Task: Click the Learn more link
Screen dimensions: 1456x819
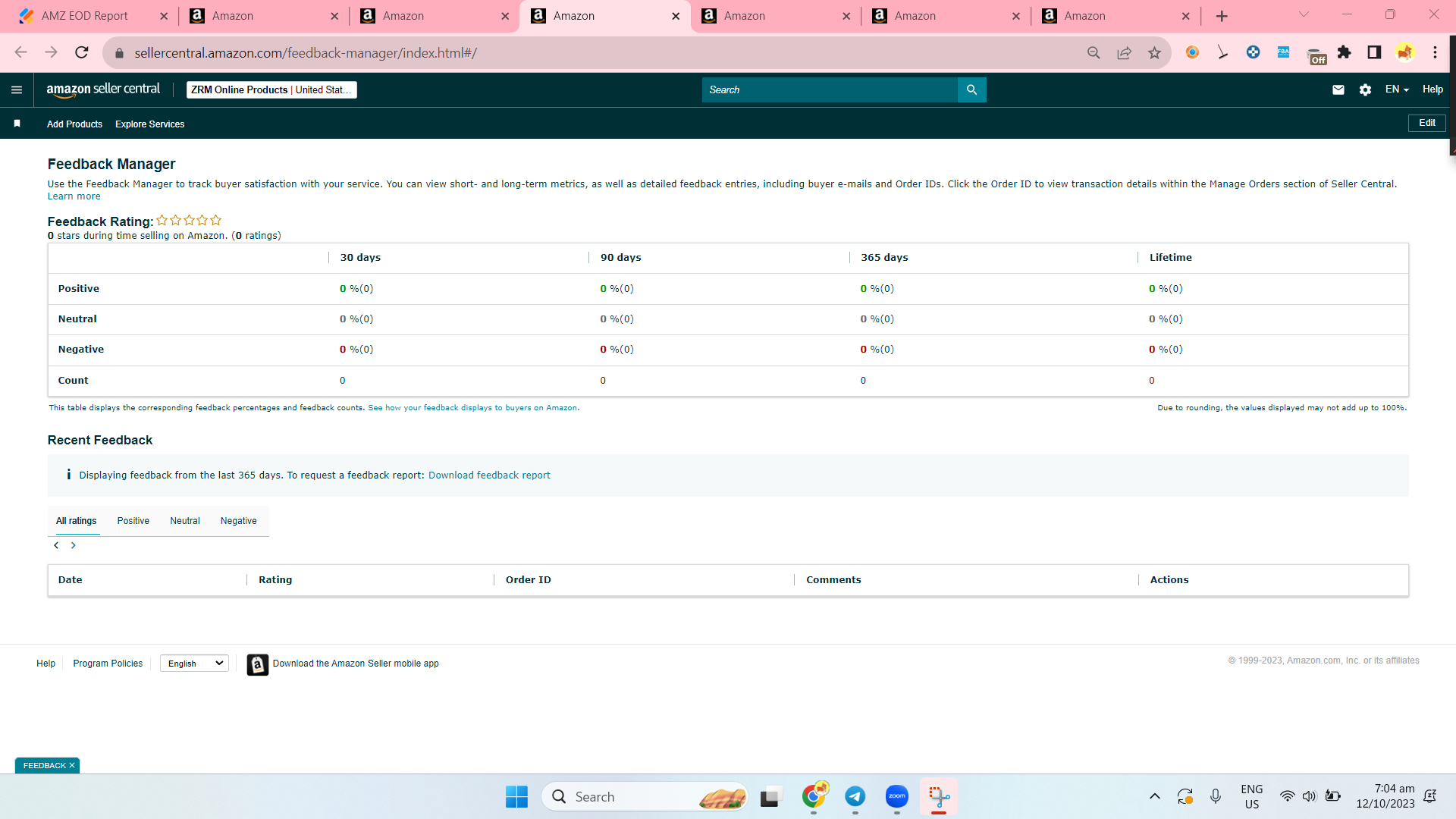Action: tap(74, 196)
